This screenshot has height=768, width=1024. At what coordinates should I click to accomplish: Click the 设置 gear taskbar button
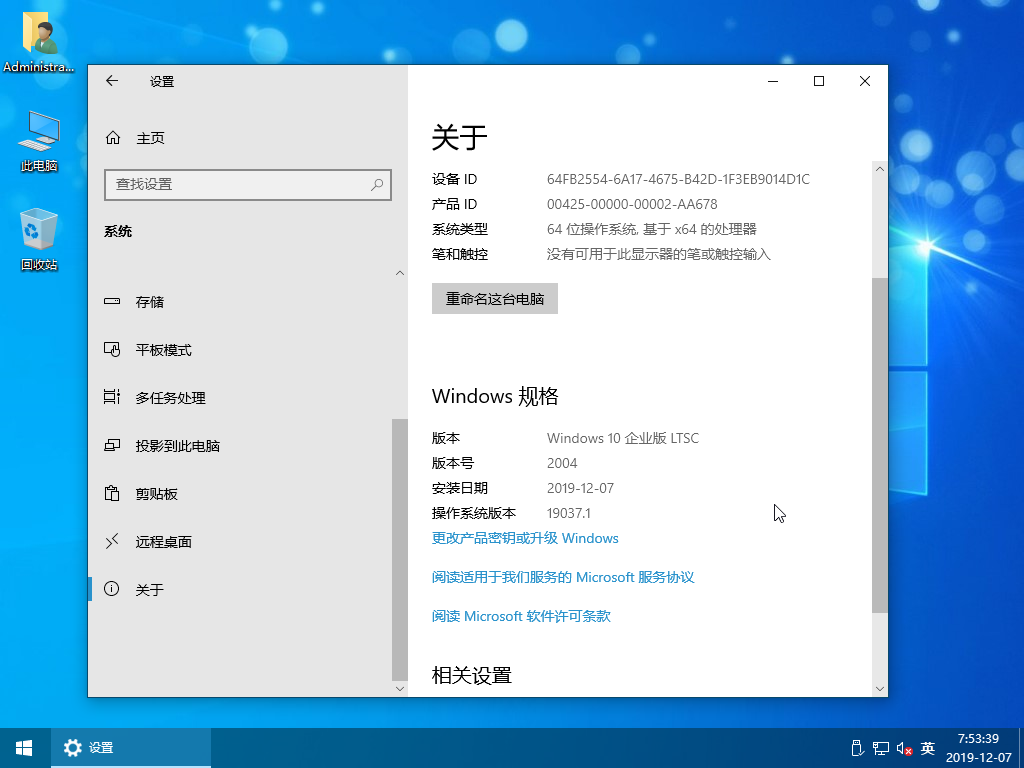(131, 748)
